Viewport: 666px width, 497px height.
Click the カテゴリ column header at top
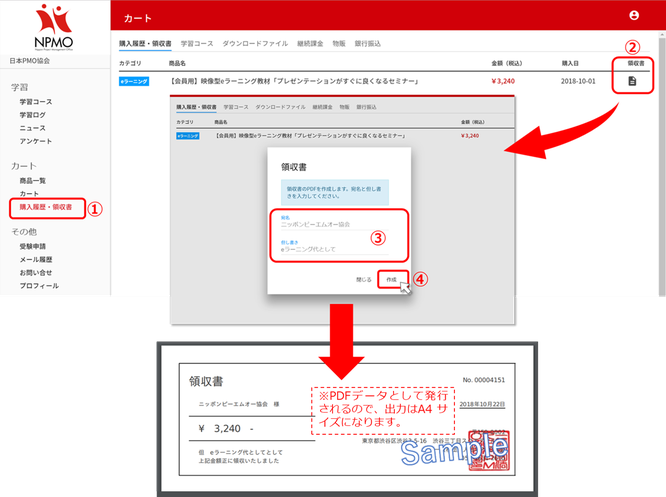[x=130, y=63]
